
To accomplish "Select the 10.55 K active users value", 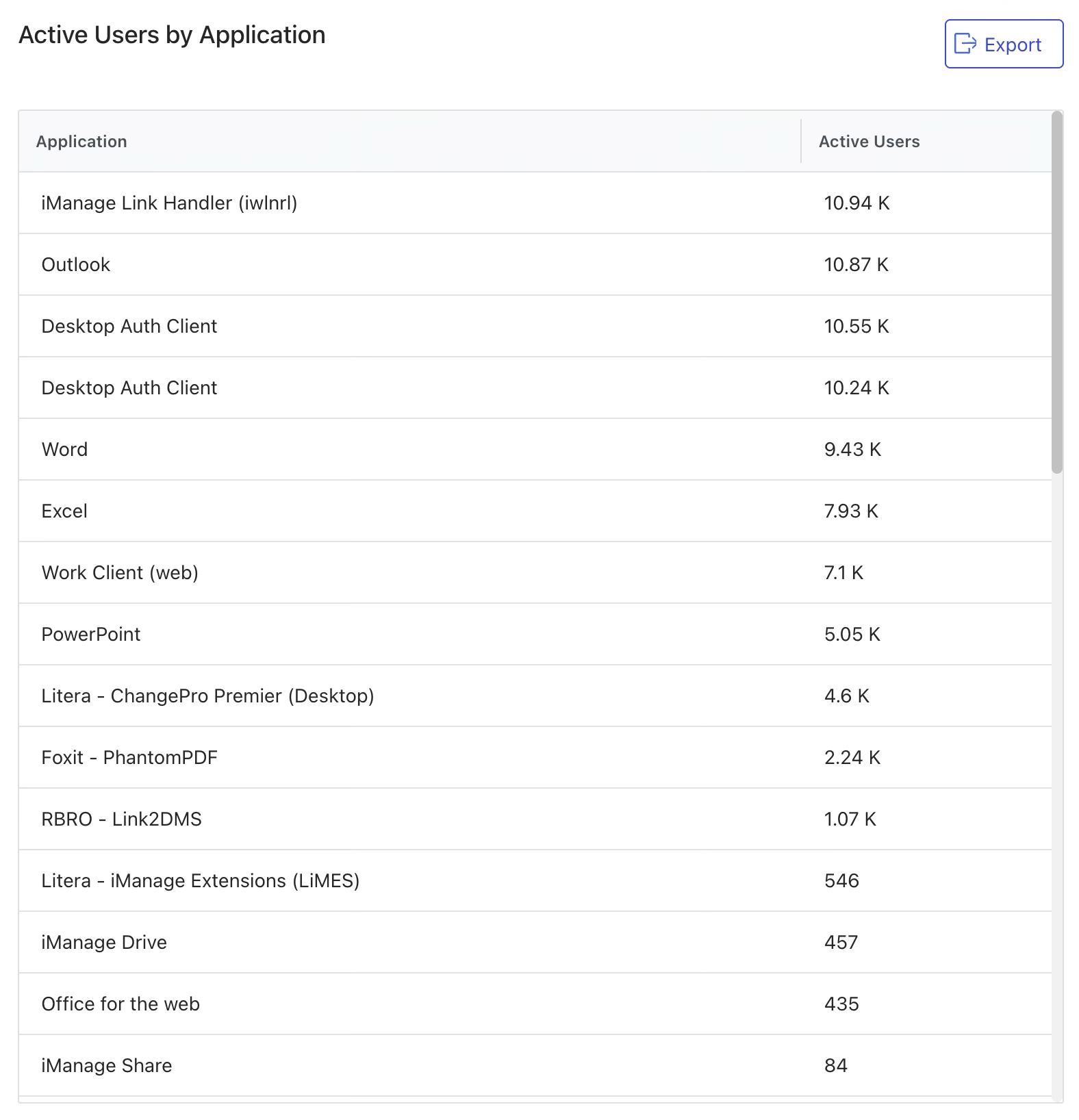I will coord(856,327).
